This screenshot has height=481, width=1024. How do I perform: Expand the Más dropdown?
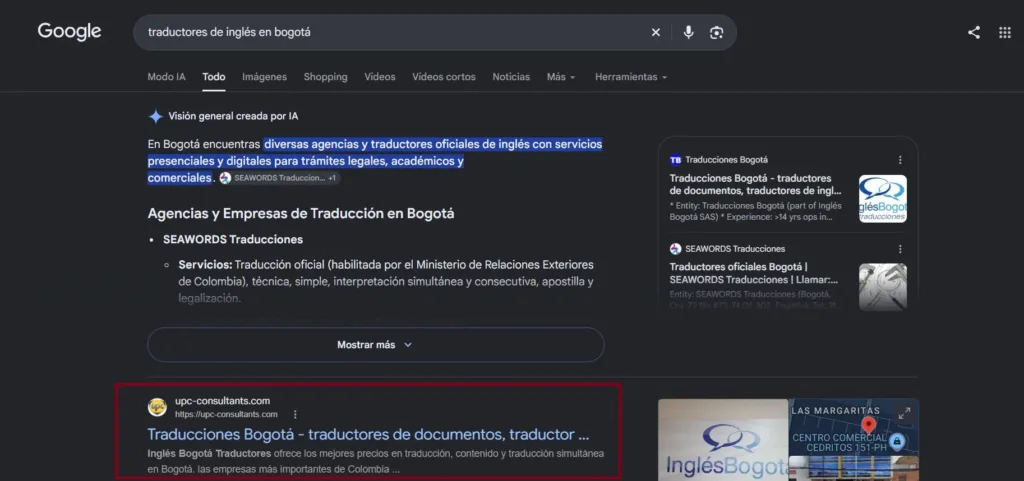click(x=561, y=77)
